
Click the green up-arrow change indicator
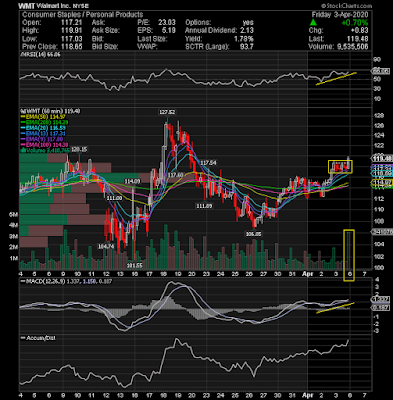[x=313, y=23]
